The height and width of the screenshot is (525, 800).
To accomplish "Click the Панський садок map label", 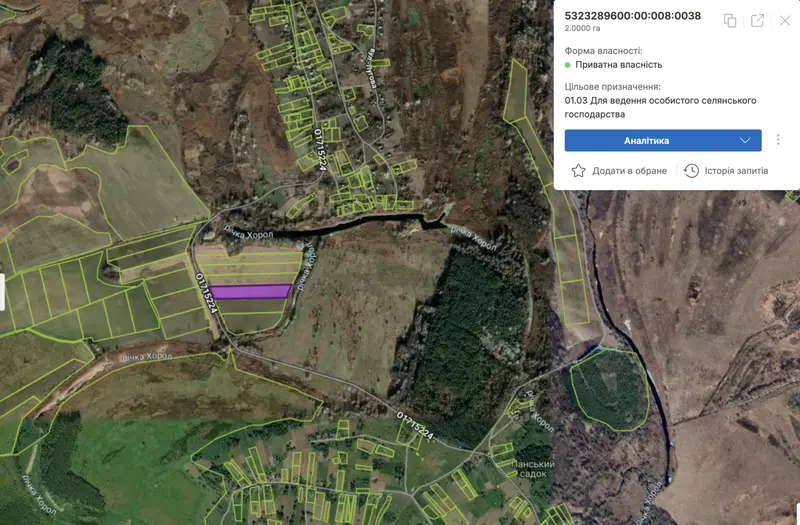I will (x=533, y=469).
